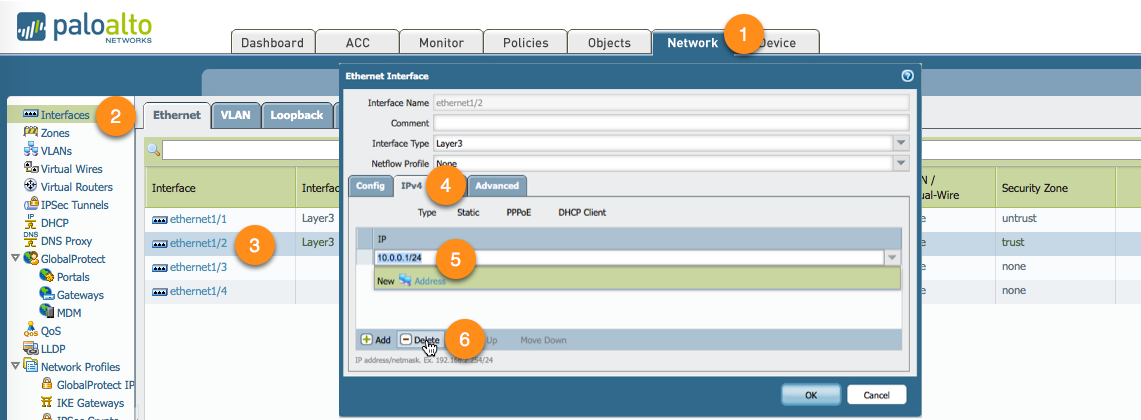Viewport: 1141px width, 420px height.
Task: Click the Interface column header
Action: tap(220, 188)
